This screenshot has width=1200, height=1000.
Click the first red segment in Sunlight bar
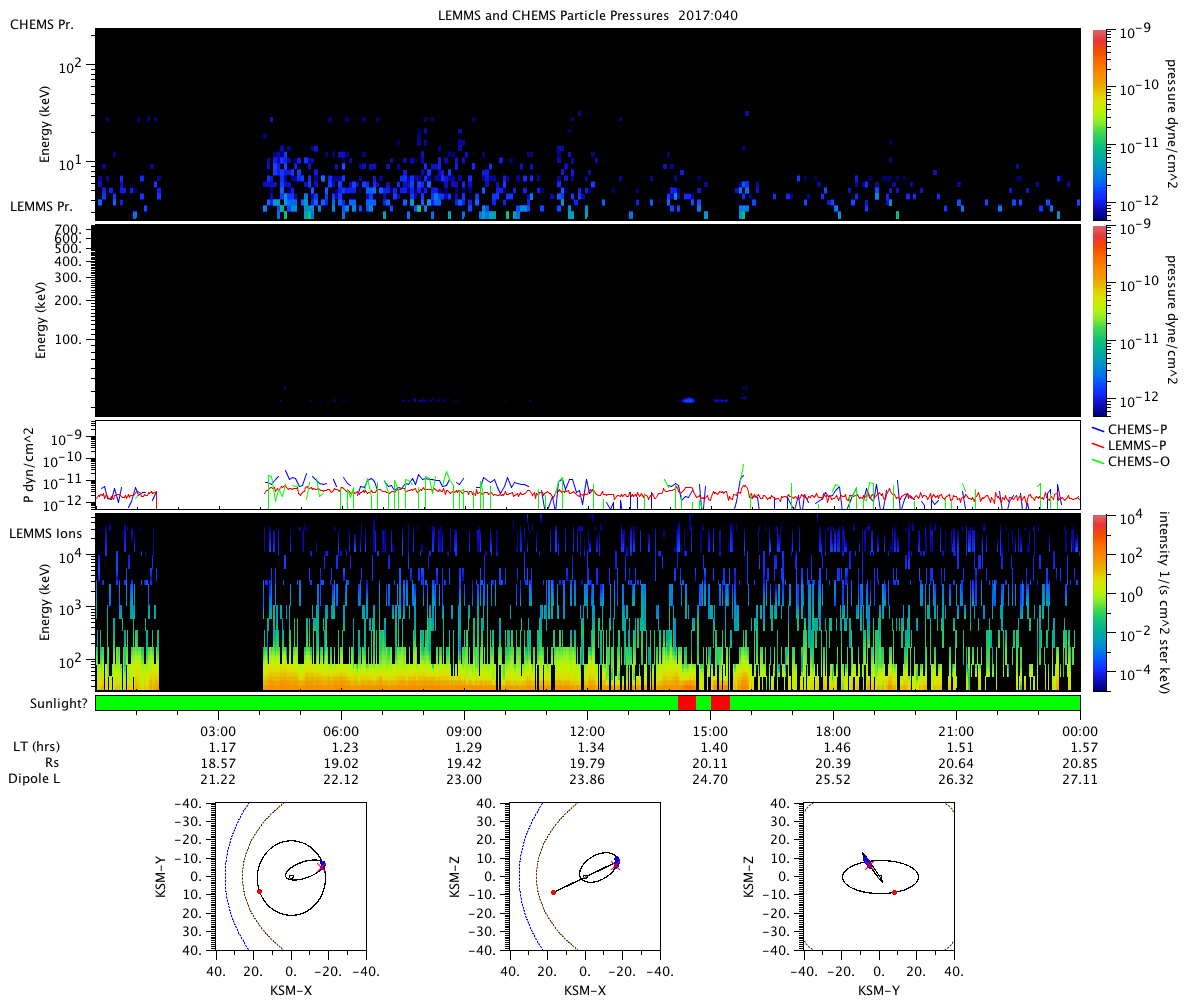click(x=686, y=703)
